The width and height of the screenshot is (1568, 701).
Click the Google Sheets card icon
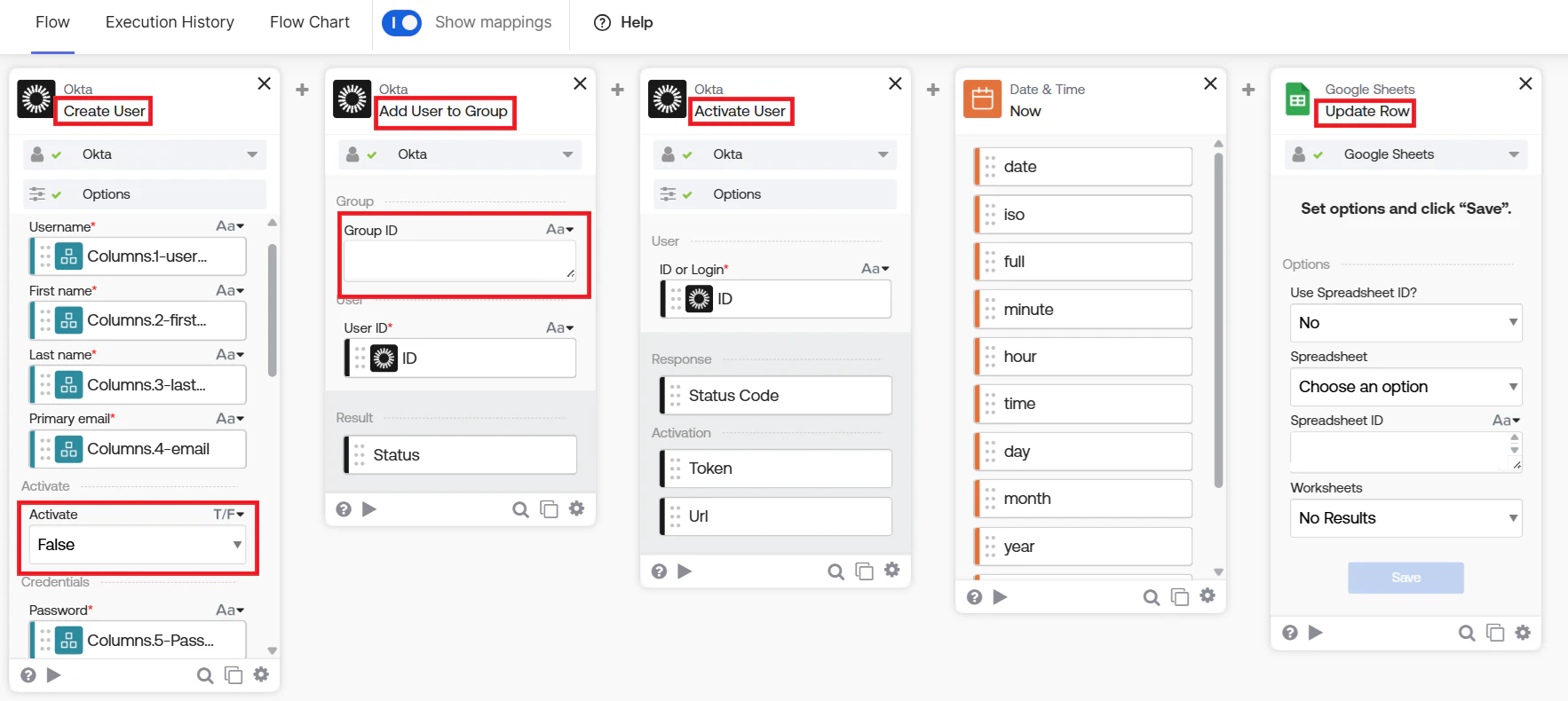coord(1298,99)
